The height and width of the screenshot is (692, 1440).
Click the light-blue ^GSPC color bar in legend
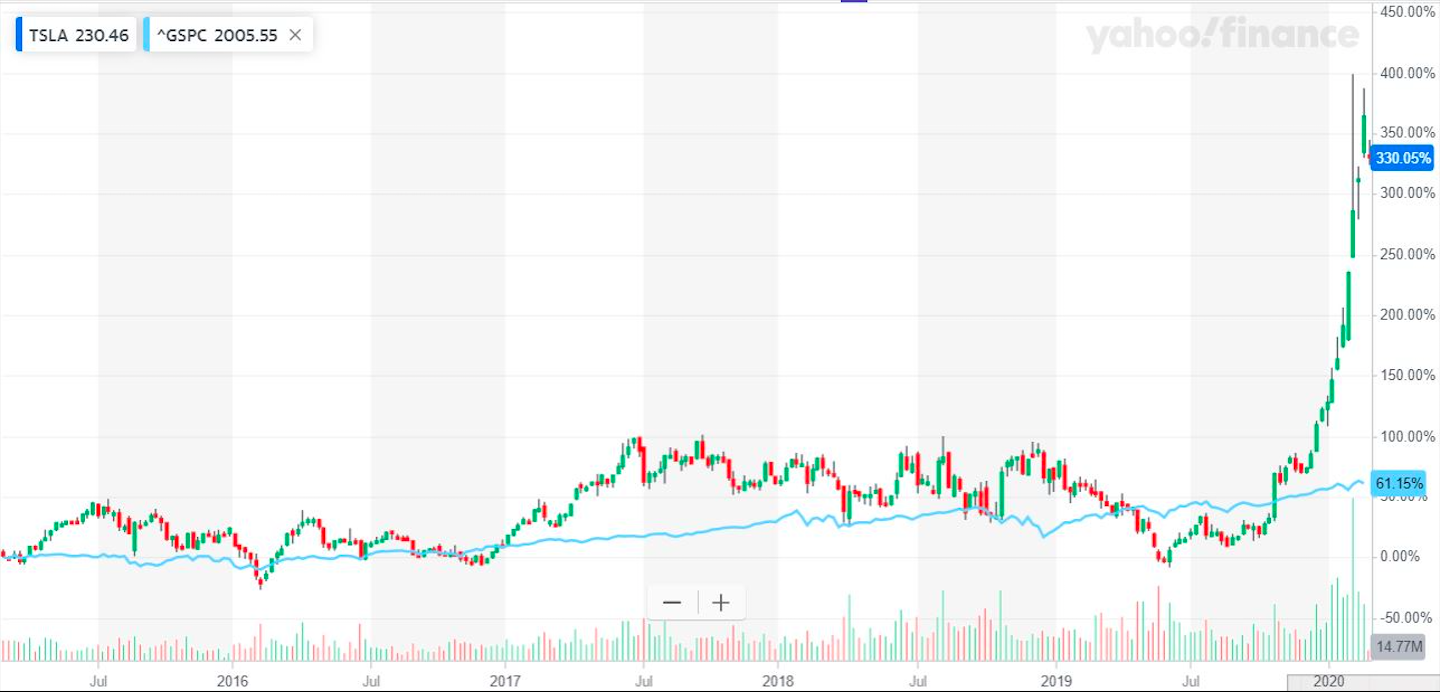point(147,35)
